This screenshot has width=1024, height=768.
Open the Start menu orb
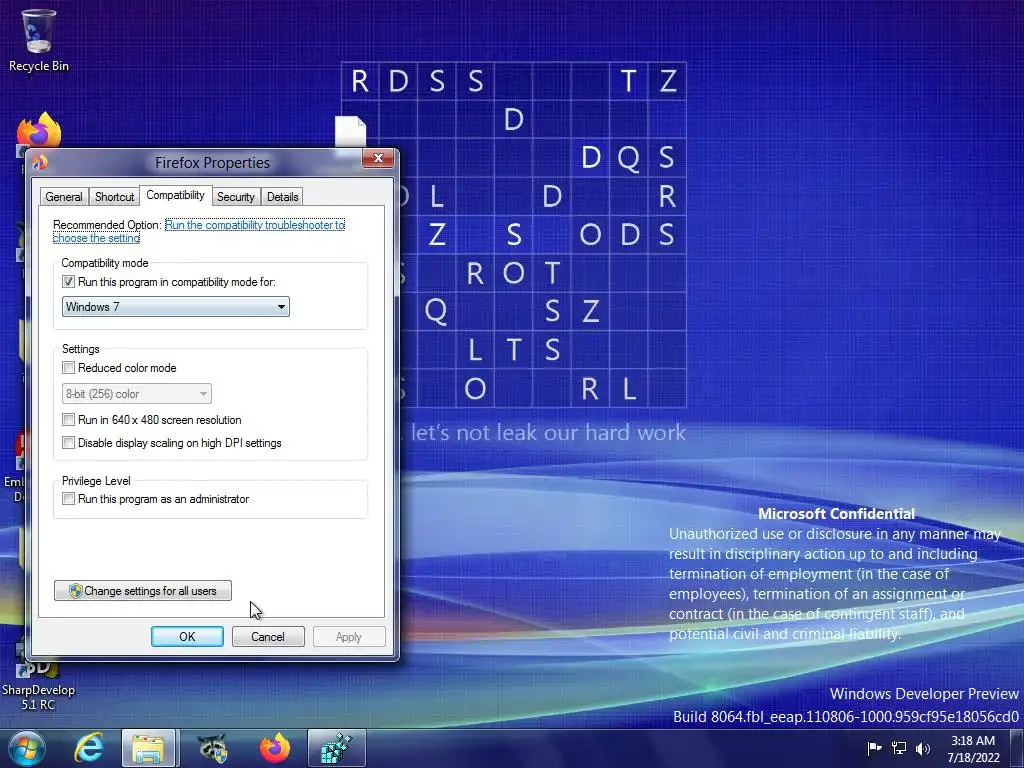pyautogui.click(x=26, y=748)
